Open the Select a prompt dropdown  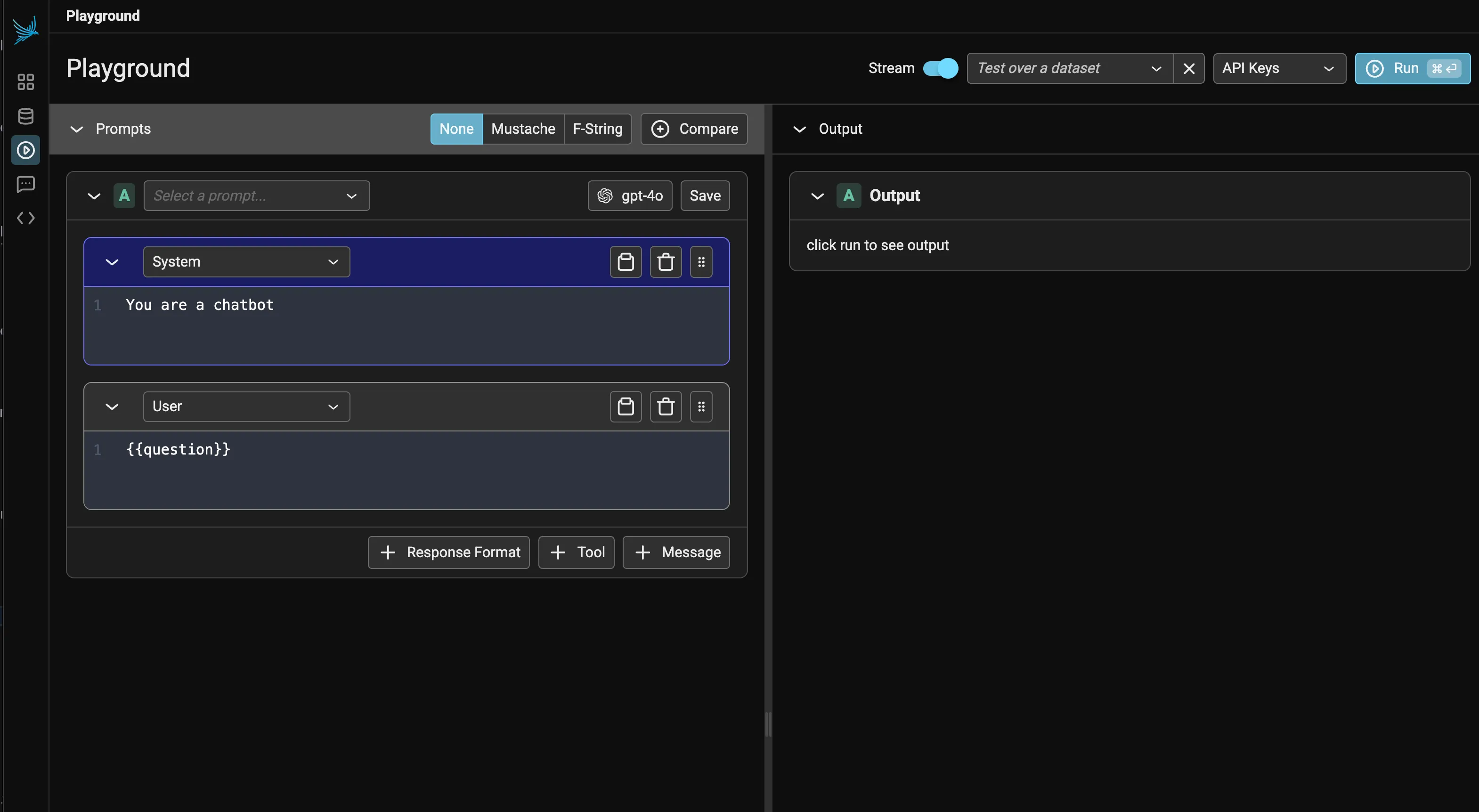256,196
